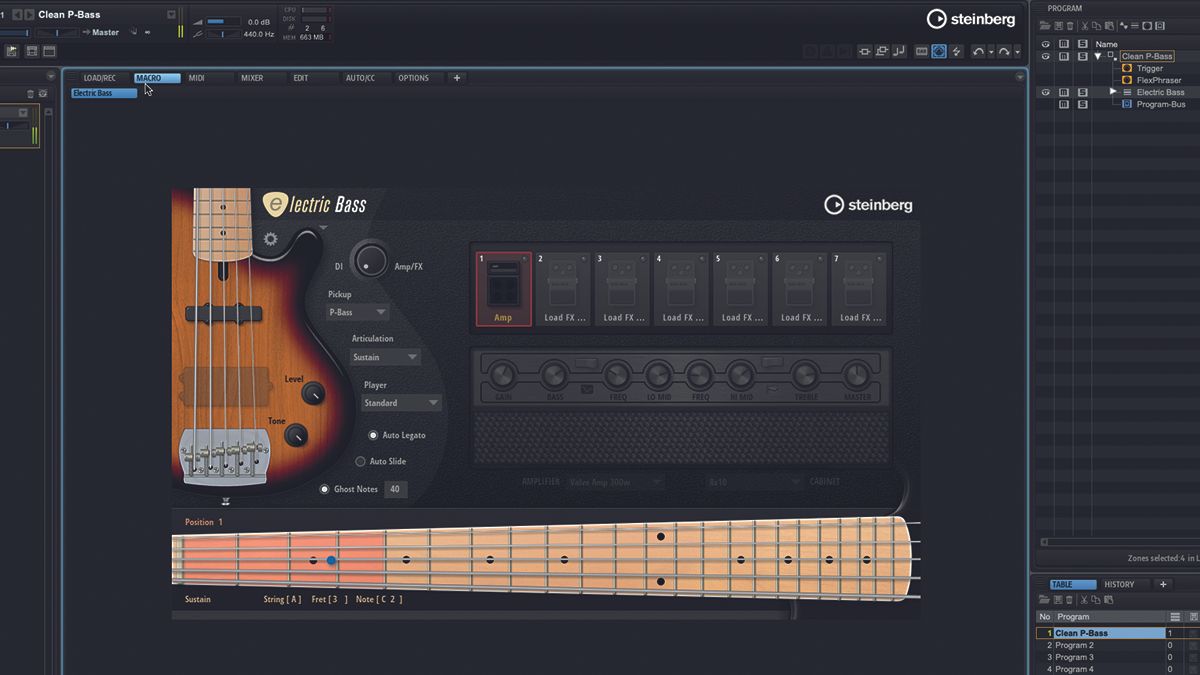1200x675 pixels.
Task: Mute the Clean P-Bass program
Action: (1065, 56)
